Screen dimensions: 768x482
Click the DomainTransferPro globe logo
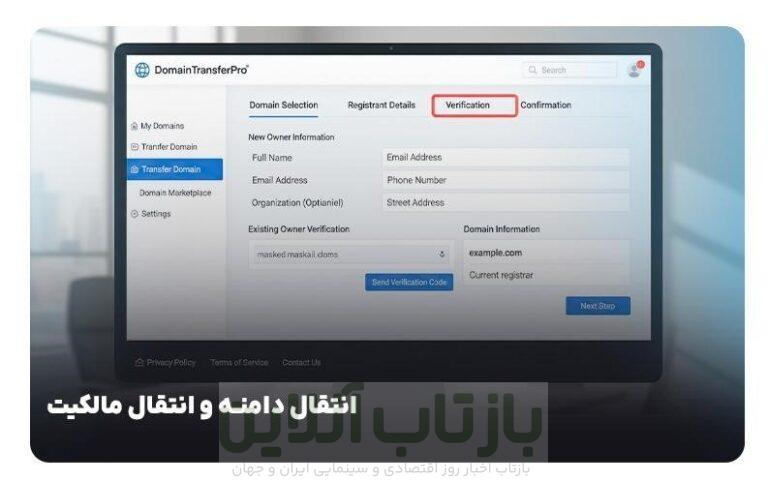(x=142, y=70)
